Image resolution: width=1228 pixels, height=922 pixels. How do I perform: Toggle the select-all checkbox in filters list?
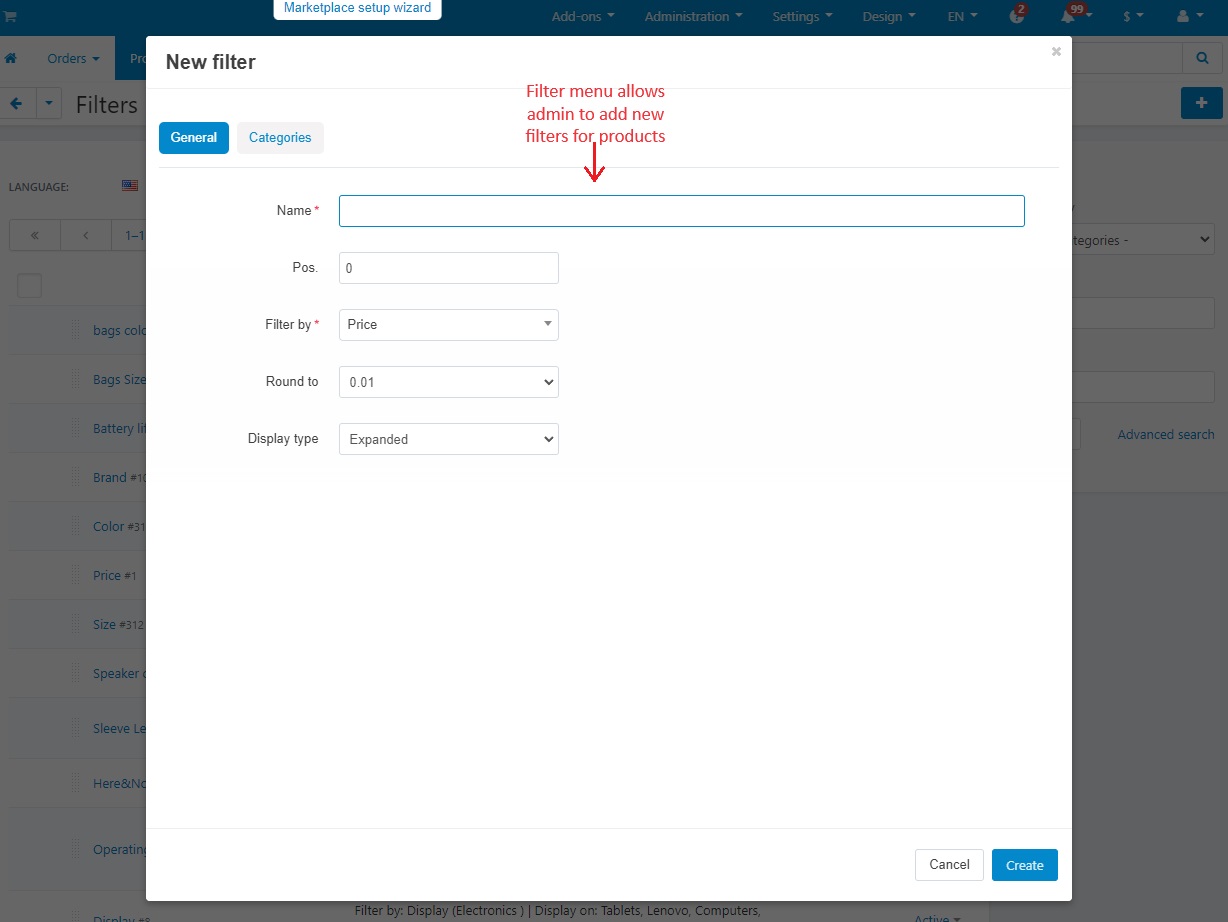click(30, 285)
